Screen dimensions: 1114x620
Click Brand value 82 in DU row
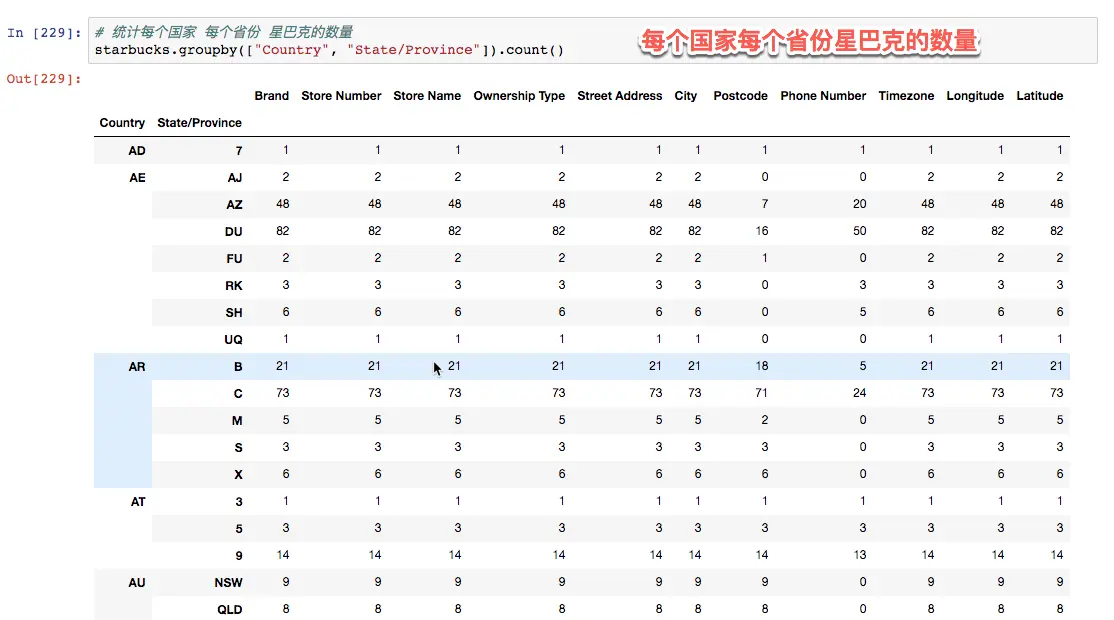click(x=283, y=231)
